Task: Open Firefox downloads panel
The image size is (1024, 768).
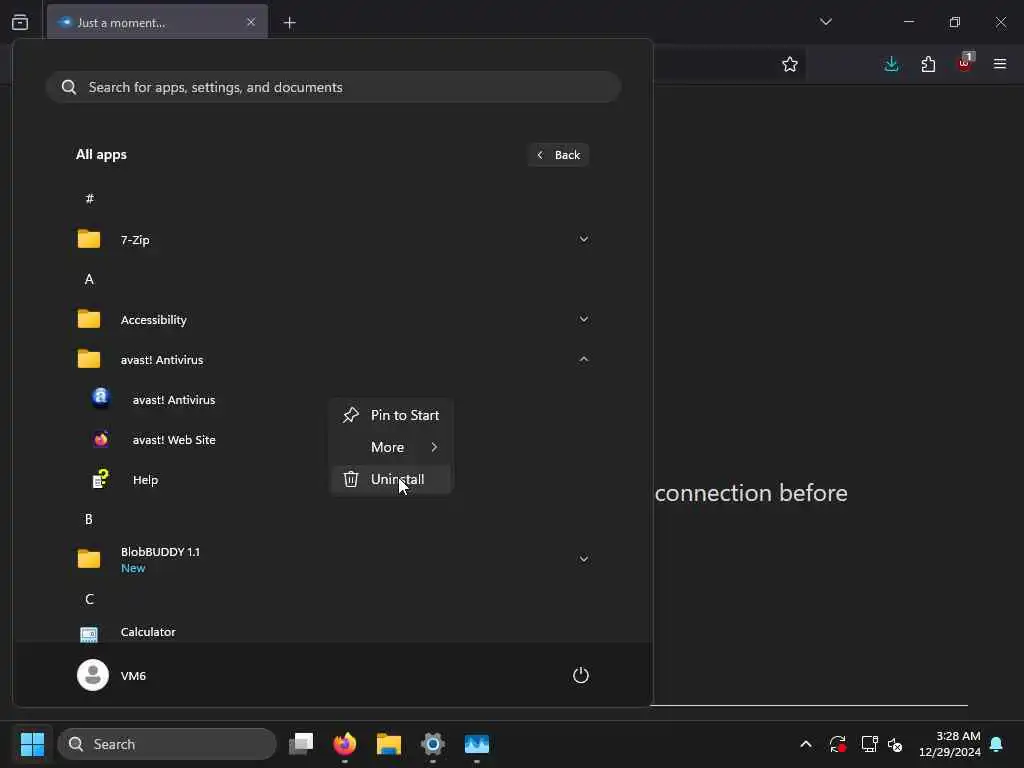Action: pyautogui.click(x=891, y=64)
